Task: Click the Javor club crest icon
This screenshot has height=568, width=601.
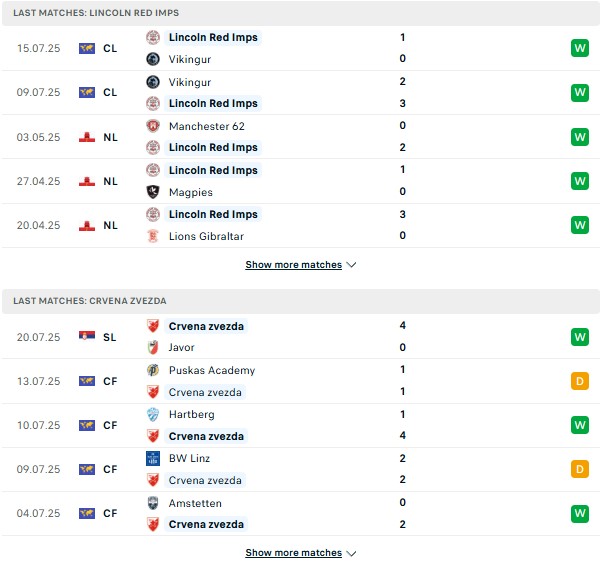Action: coord(153,347)
